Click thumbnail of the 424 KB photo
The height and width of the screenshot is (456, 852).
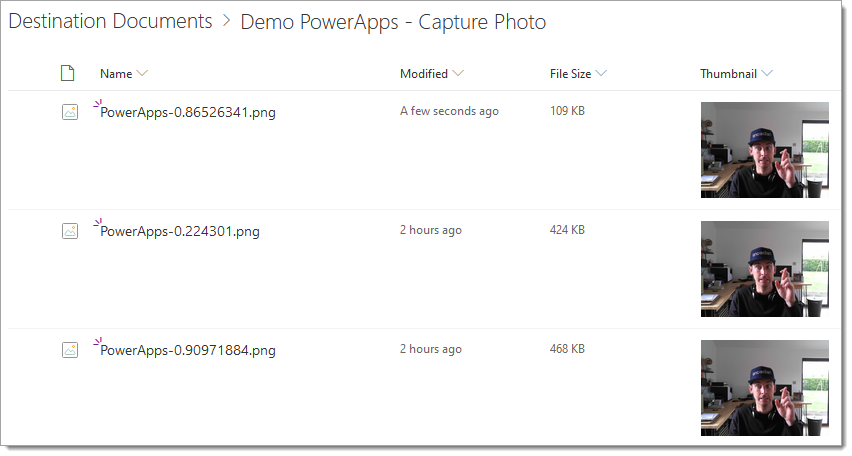765,269
